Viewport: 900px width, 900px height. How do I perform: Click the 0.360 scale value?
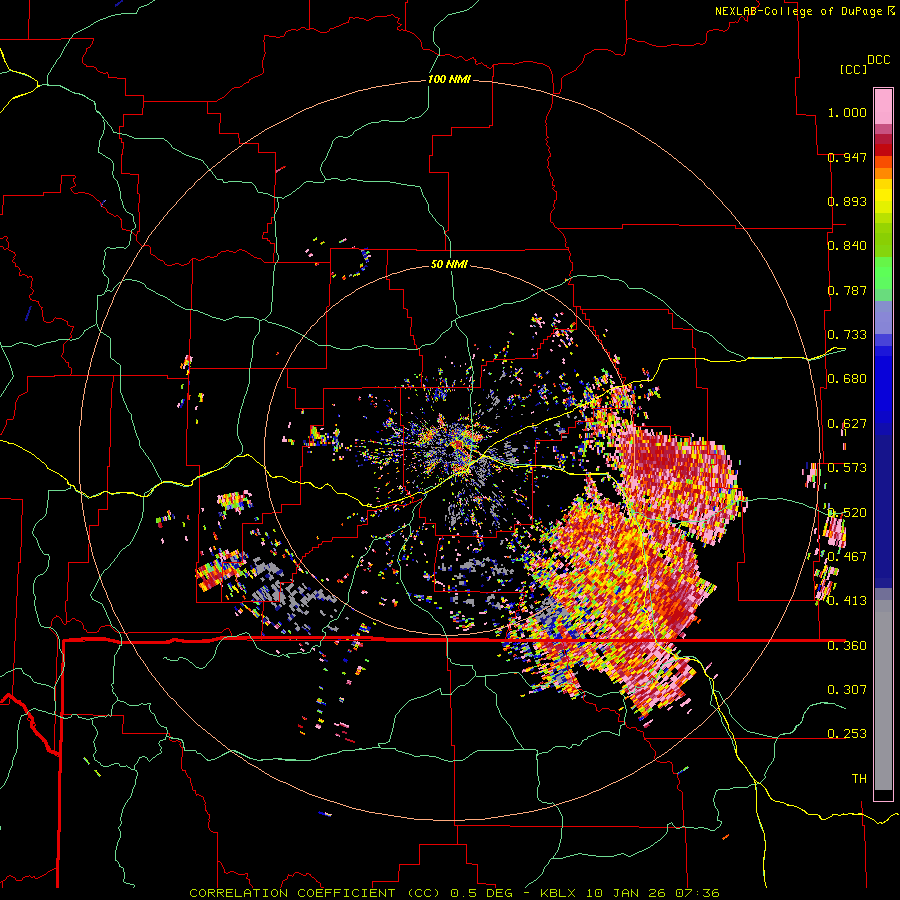pos(847,646)
